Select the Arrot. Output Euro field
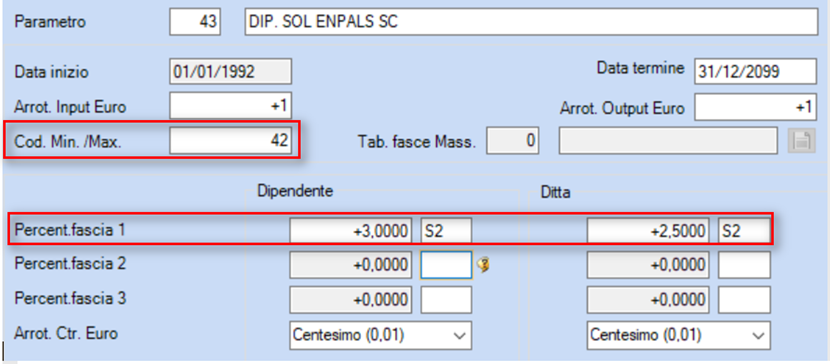The image size is (830, 364). tap(755, 106)
